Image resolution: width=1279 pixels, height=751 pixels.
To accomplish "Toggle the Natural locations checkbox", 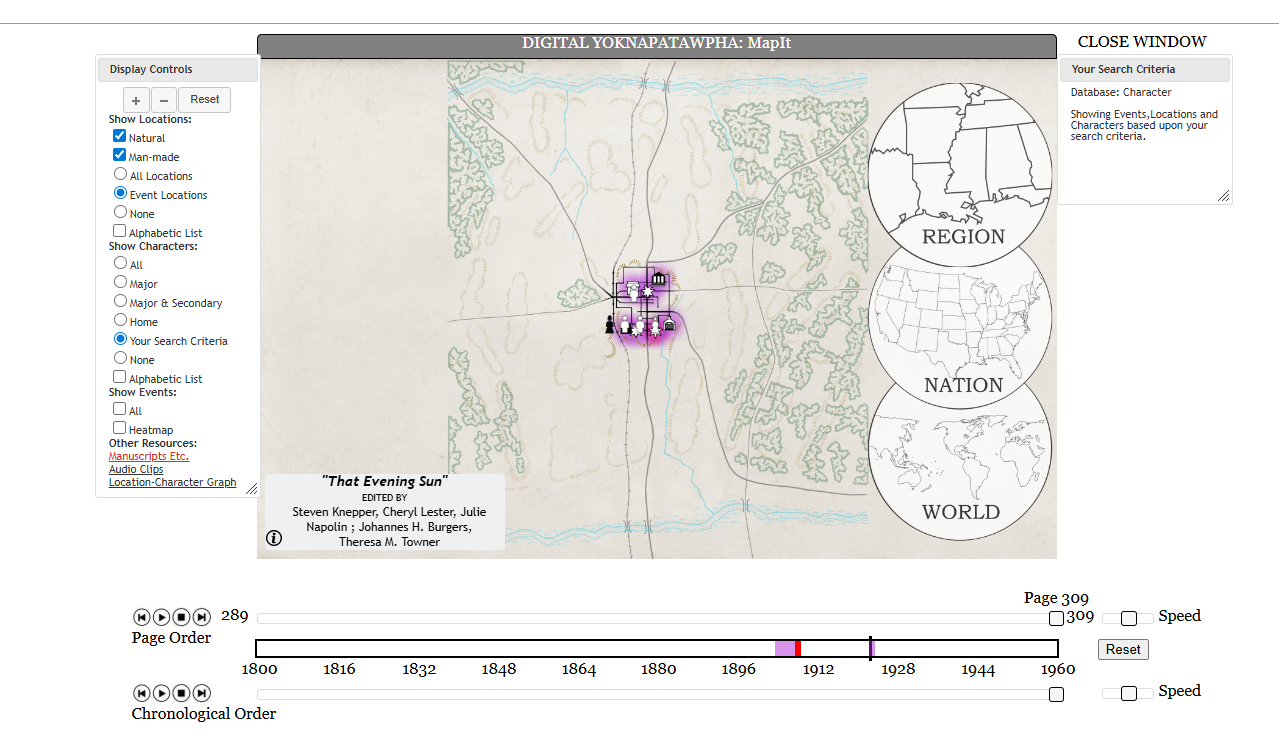I will click(x=120, y=136).
